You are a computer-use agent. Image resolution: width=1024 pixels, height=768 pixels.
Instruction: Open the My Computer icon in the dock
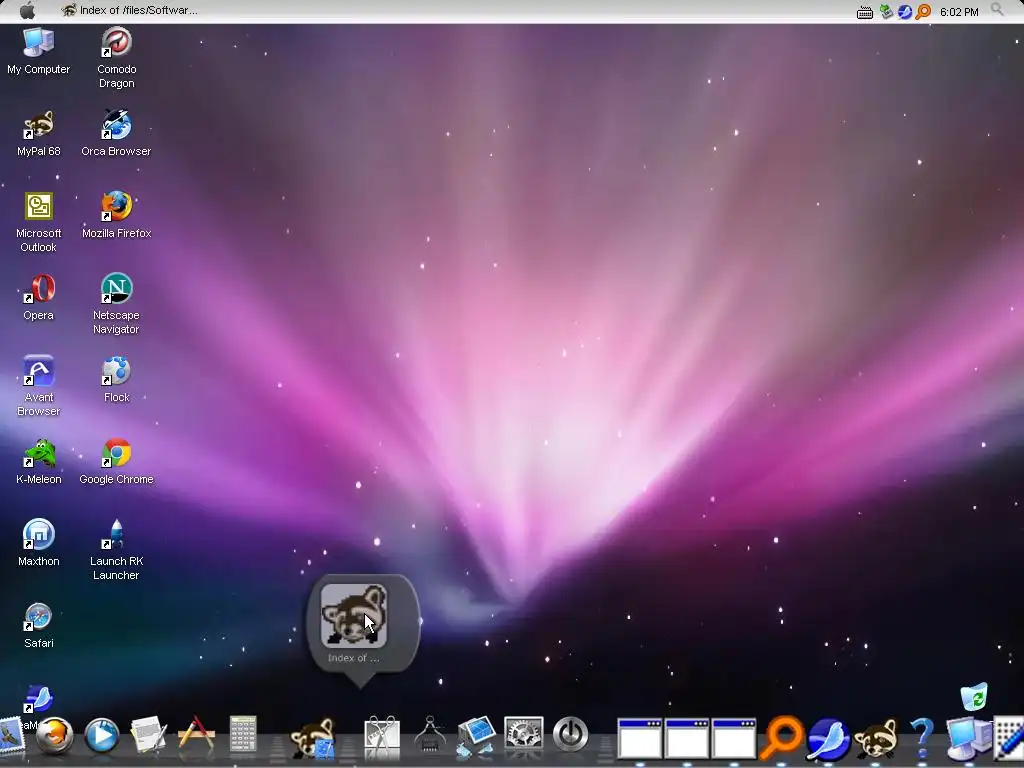[968, 739]
